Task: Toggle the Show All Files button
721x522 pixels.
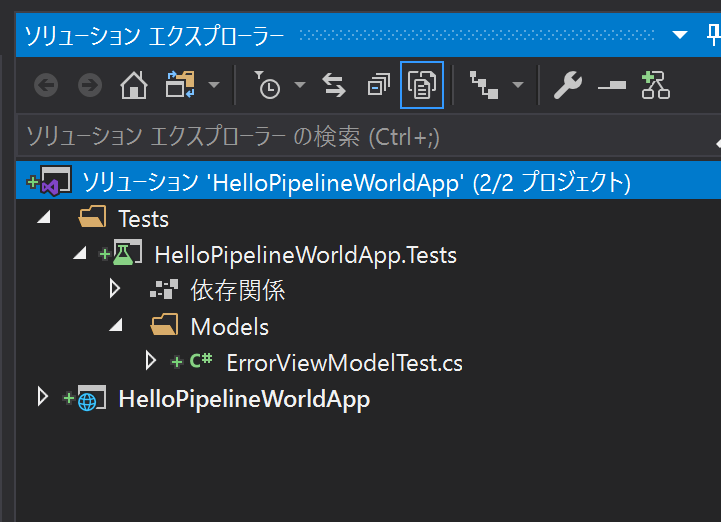Action: (421, 86)
